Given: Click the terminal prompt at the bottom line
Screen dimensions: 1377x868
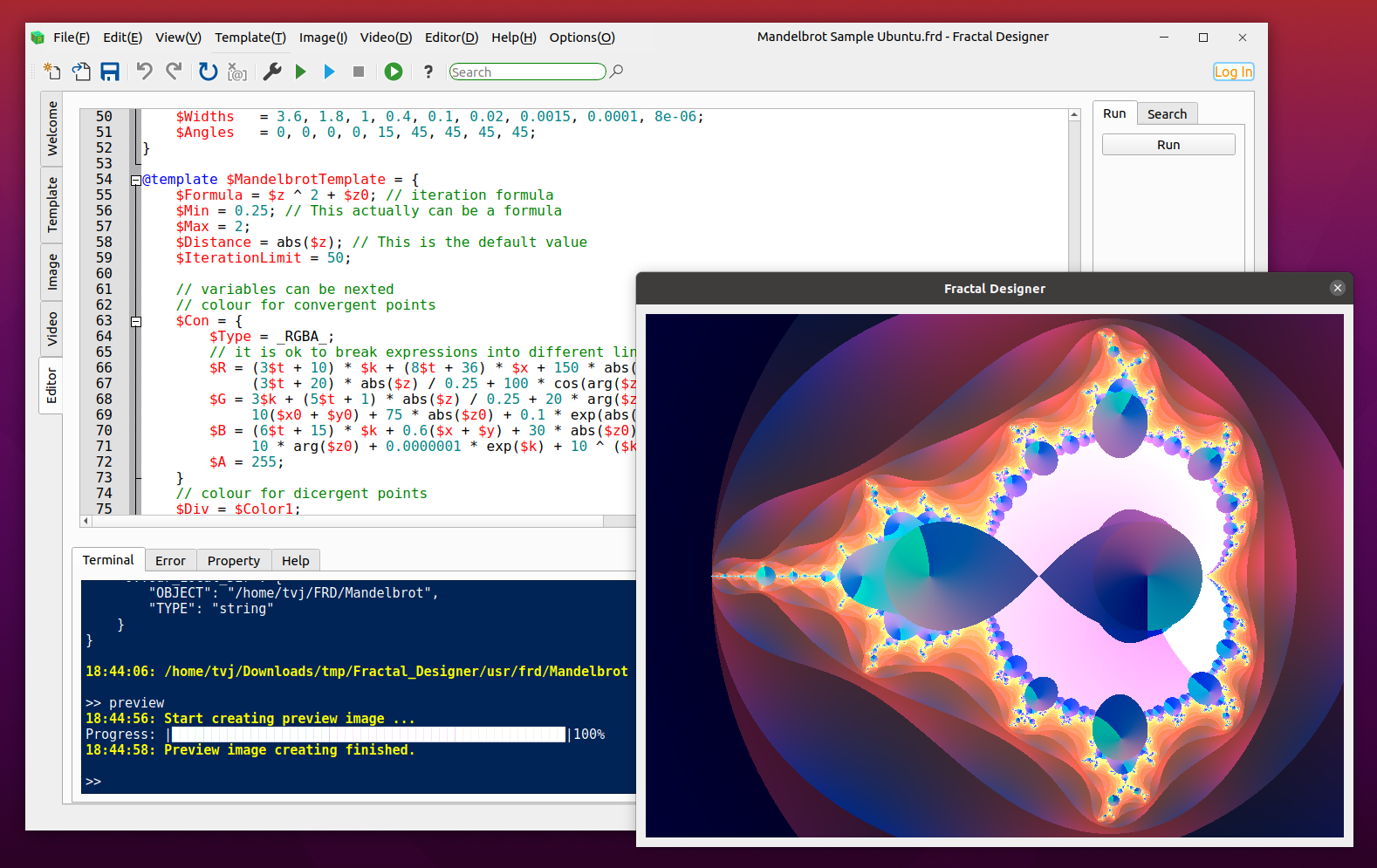Looking at the screenshot, I should [x=93, y=782].
